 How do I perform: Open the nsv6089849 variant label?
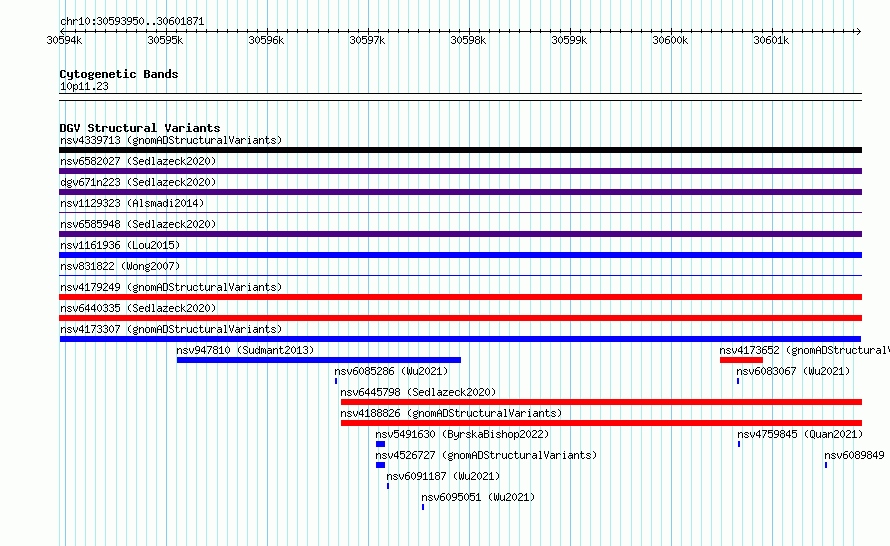point(854,455)
